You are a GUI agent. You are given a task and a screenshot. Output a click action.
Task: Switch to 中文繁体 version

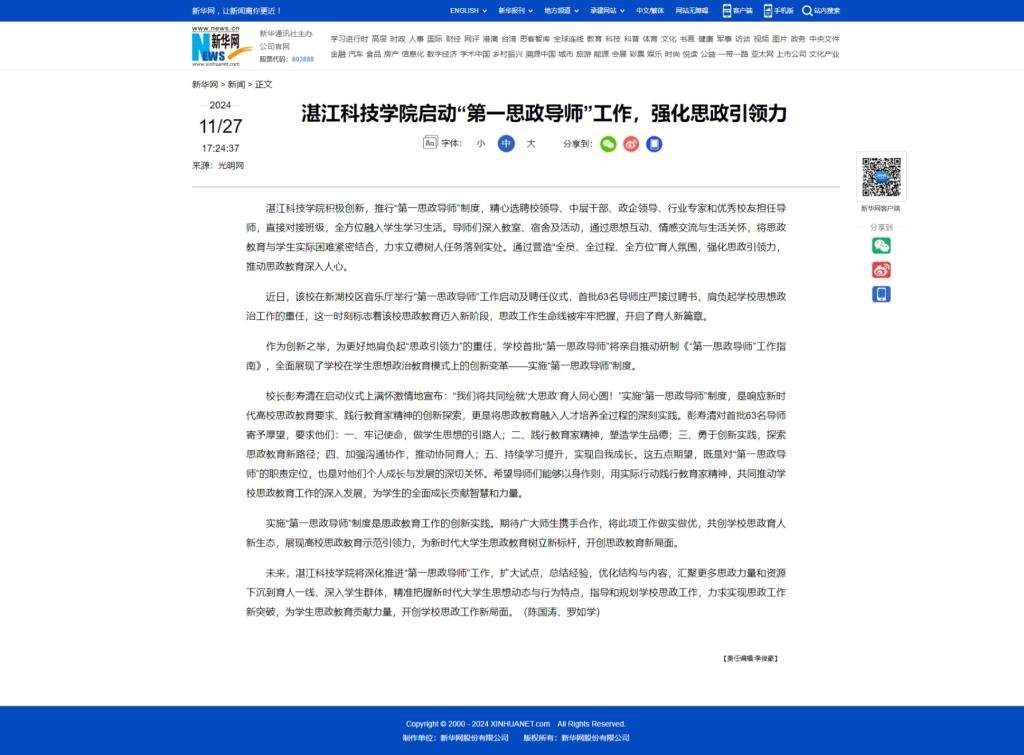pyautogui.click(x=650, y=10)
